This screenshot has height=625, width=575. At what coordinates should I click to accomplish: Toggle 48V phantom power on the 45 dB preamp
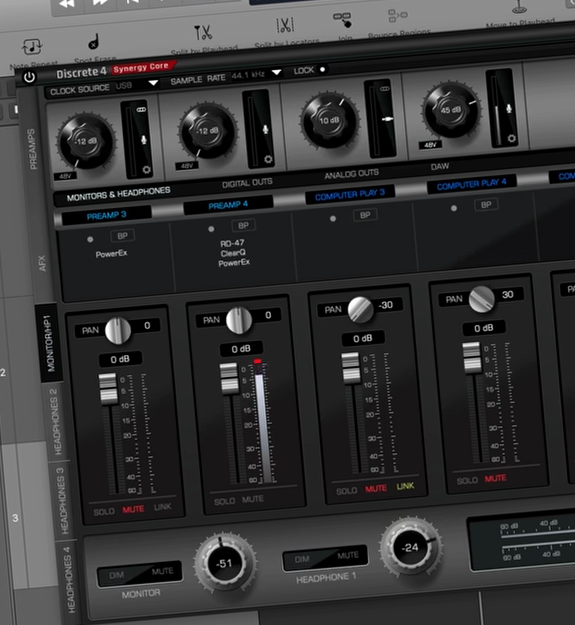tap(430, 145)
